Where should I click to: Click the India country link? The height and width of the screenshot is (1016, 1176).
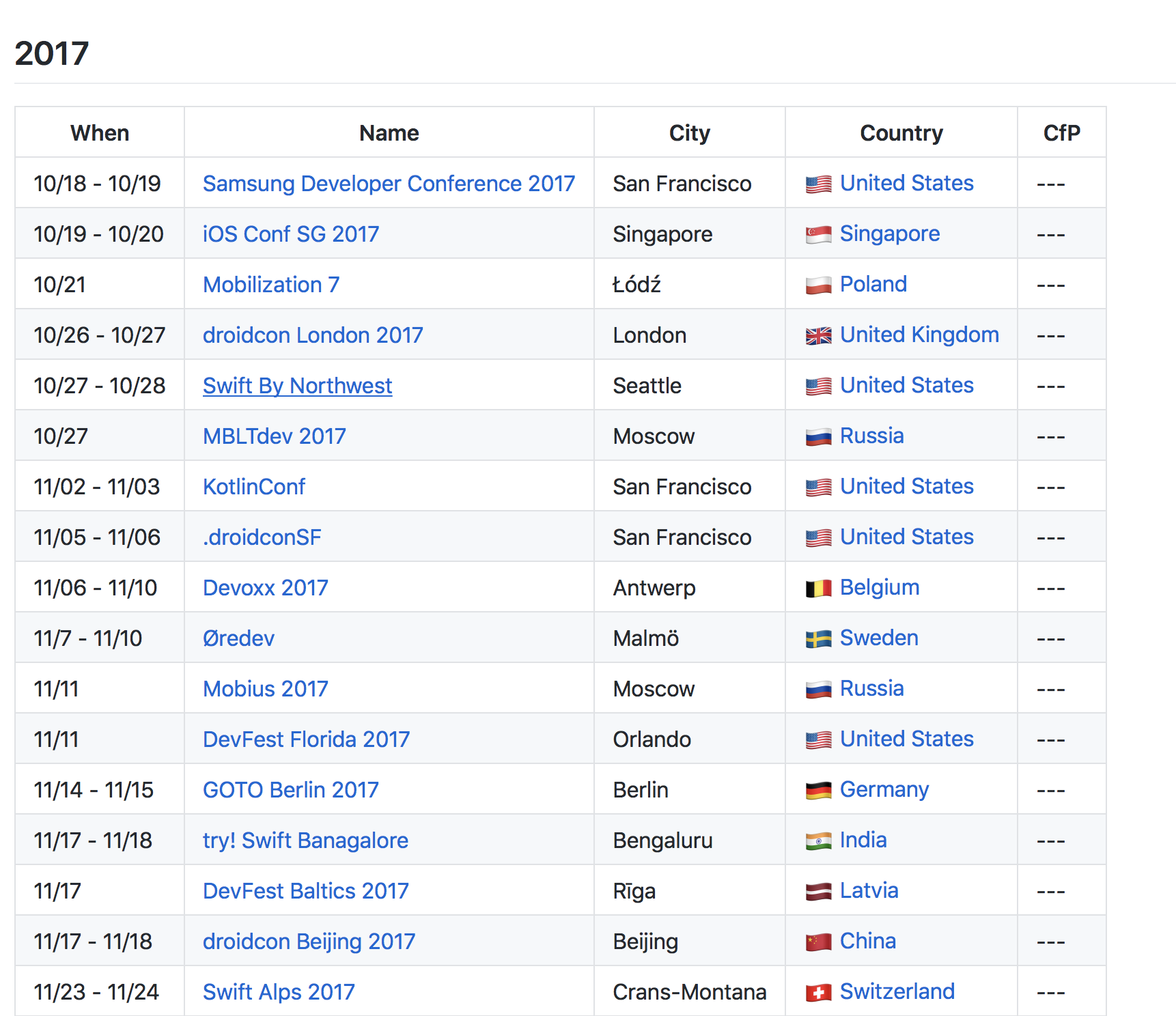click(863, 840)
